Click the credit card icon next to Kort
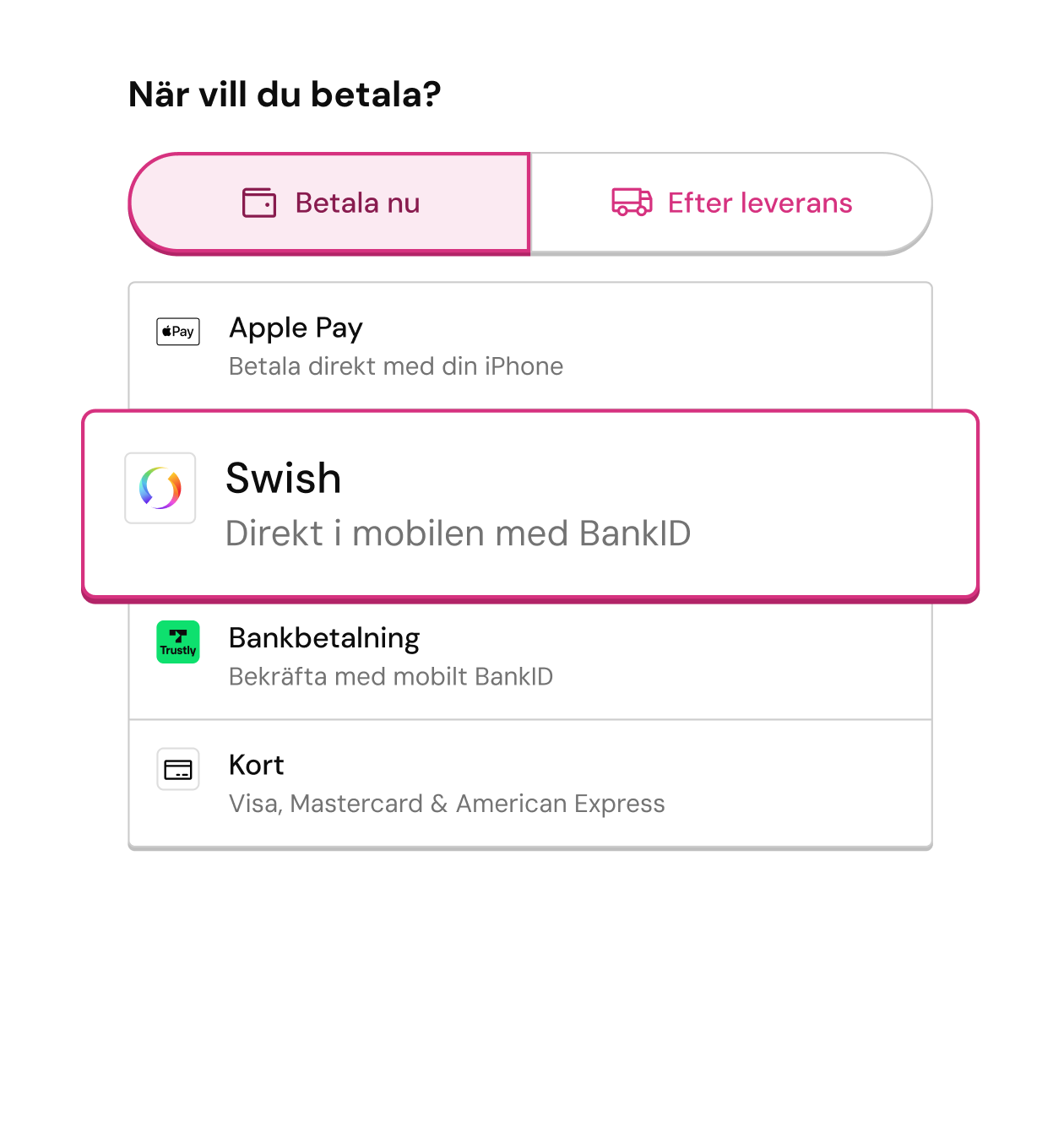1064x1148 pixels. click(x=178, y=769)
